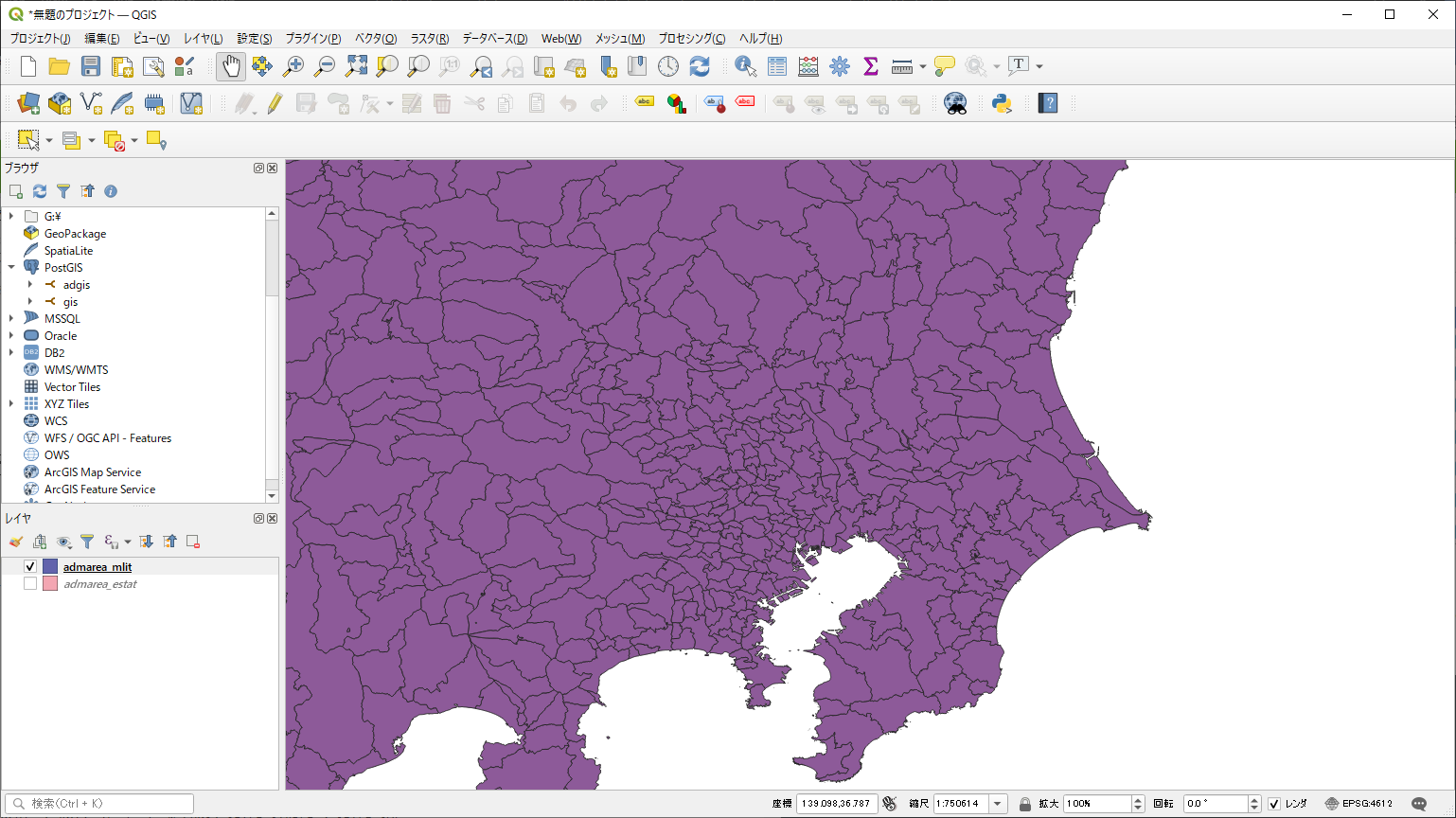
Task: Open the プロジェクト menu
Action: (40, 39)
